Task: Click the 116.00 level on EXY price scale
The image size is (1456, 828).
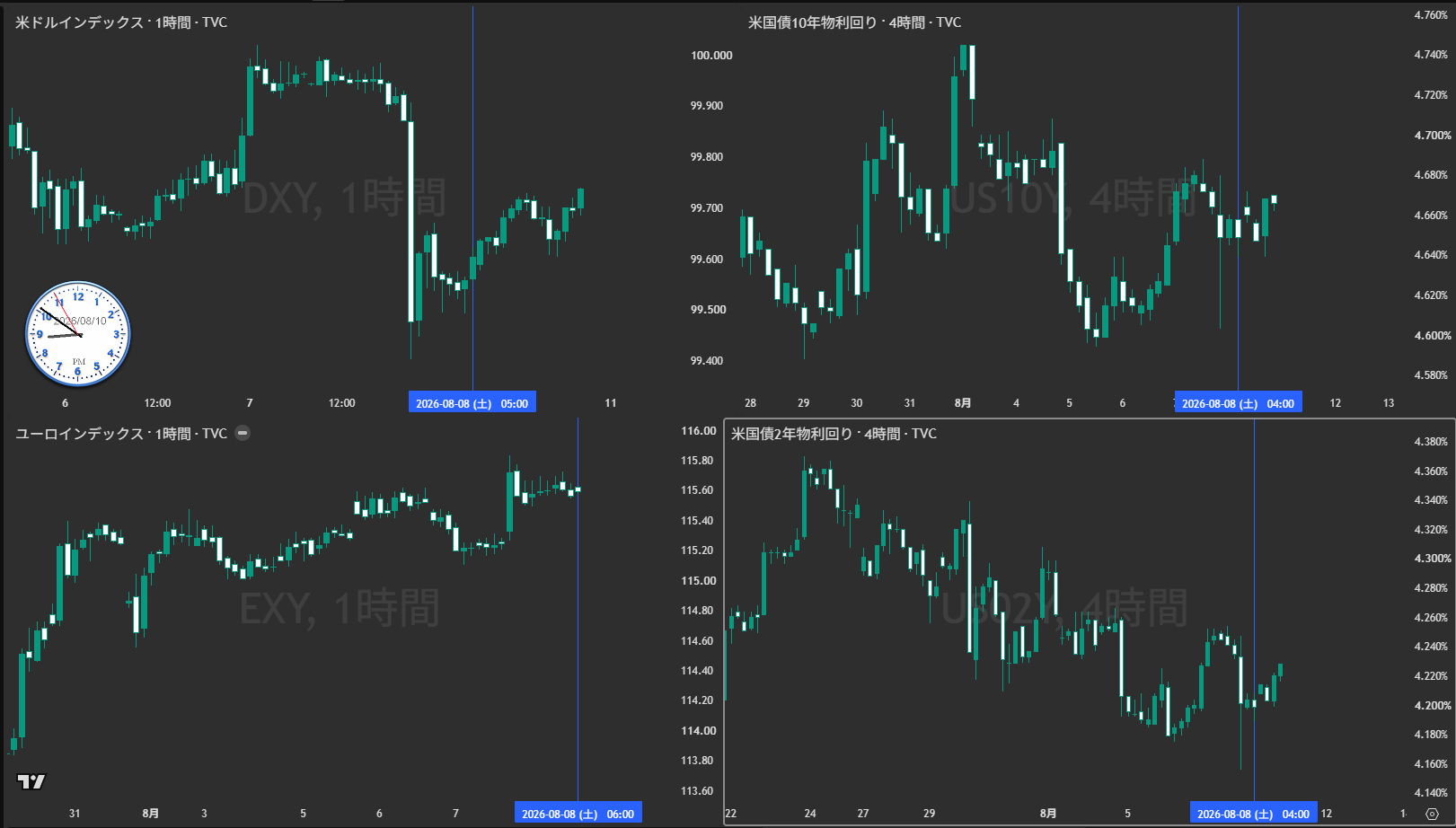Action: [699, 431]
